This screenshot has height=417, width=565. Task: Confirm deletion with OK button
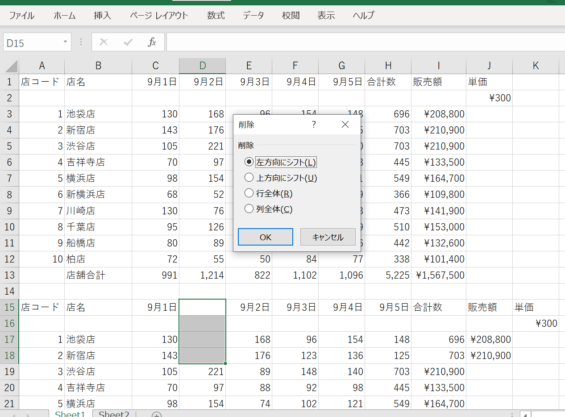pos(265,237)
